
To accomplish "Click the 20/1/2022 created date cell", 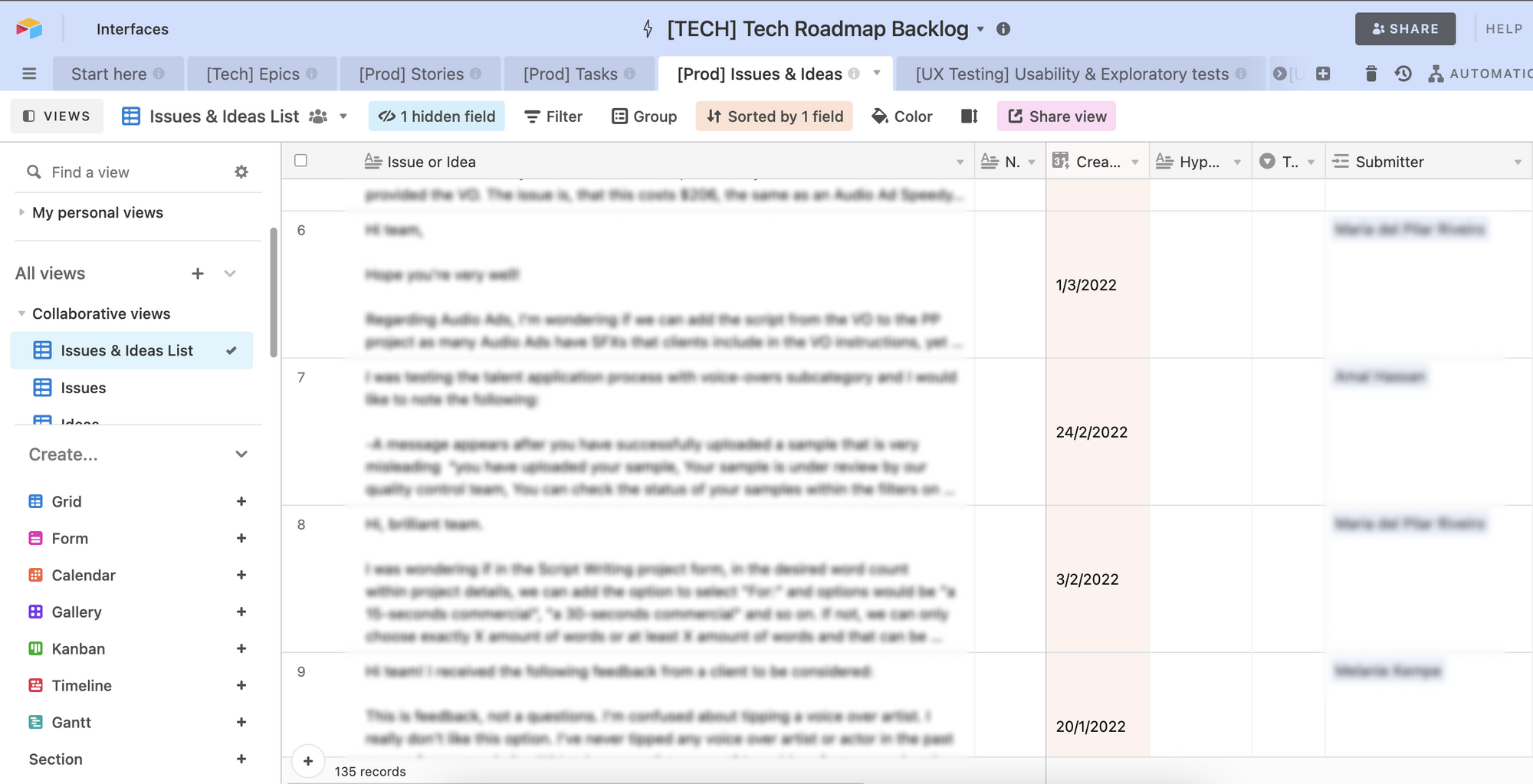I will point(1098,705).
